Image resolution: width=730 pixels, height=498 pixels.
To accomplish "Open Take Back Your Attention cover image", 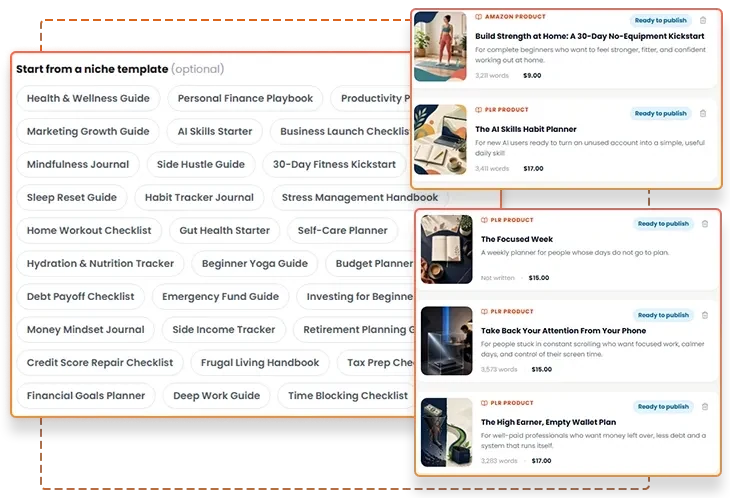I will click(x=446, y=341).
